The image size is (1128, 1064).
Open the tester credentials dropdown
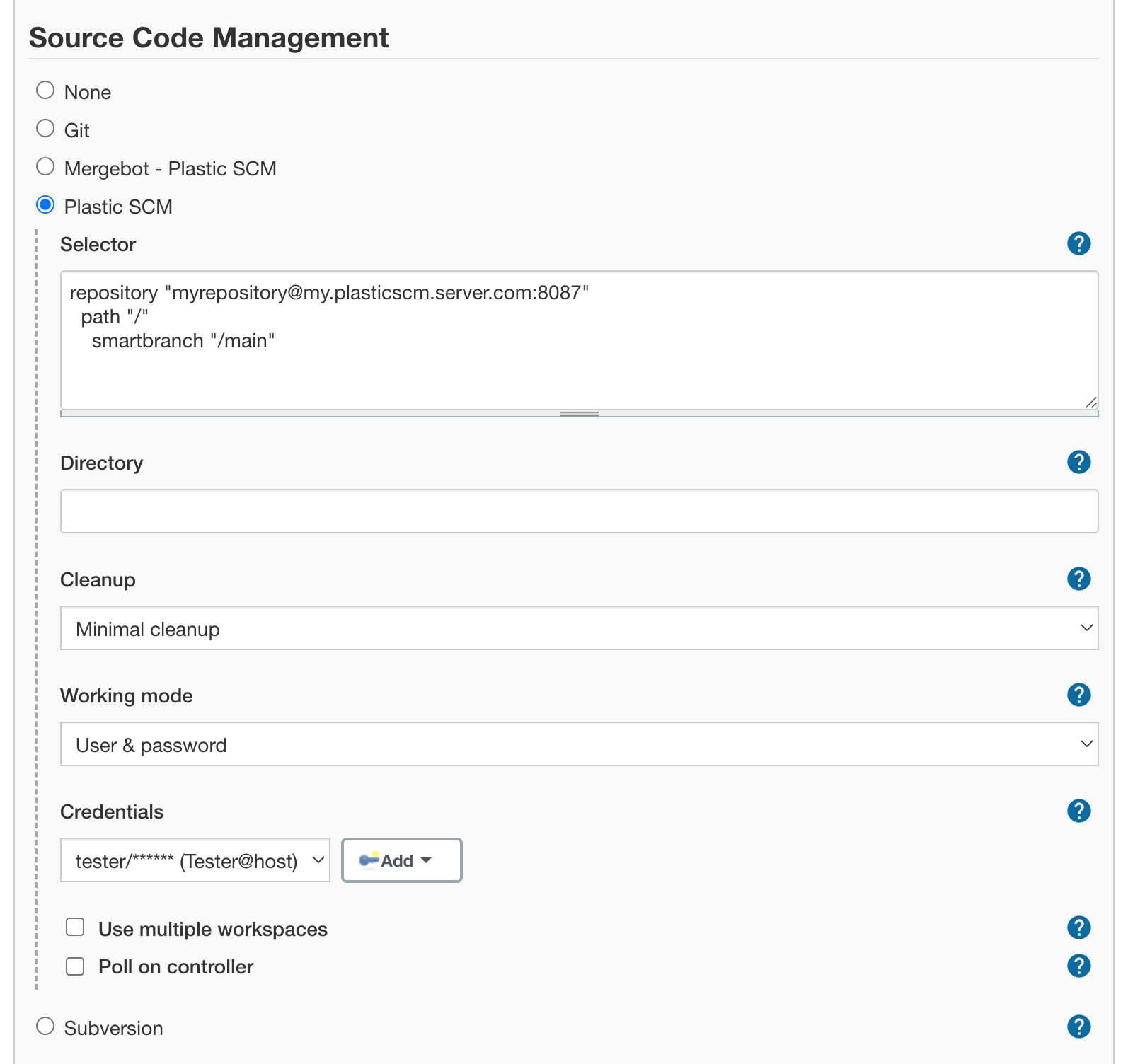coord(195,860)
